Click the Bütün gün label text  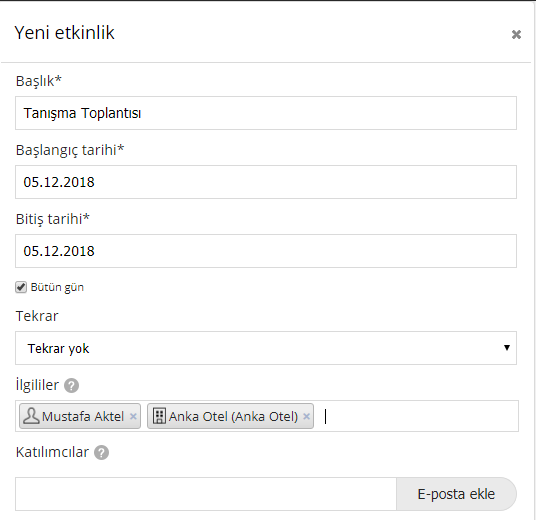[57, 287]
